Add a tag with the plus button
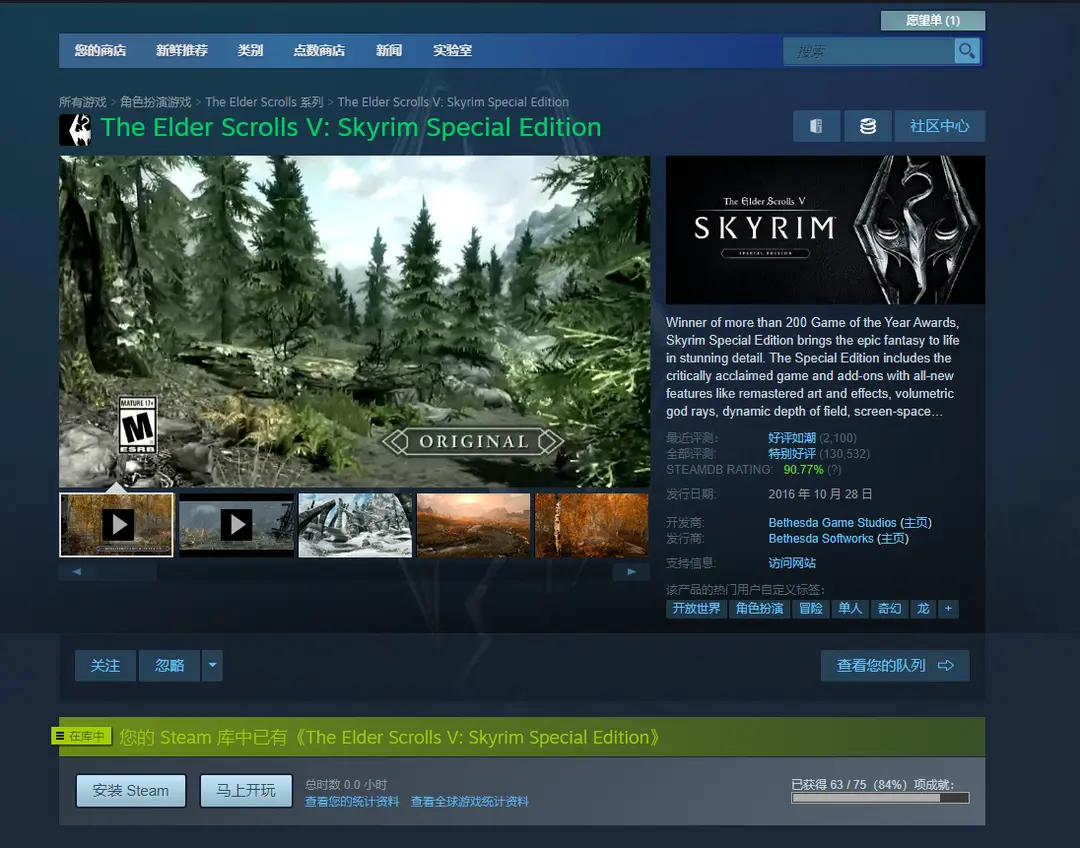This screenshot has height=848, width=1080. coord(948,608)
